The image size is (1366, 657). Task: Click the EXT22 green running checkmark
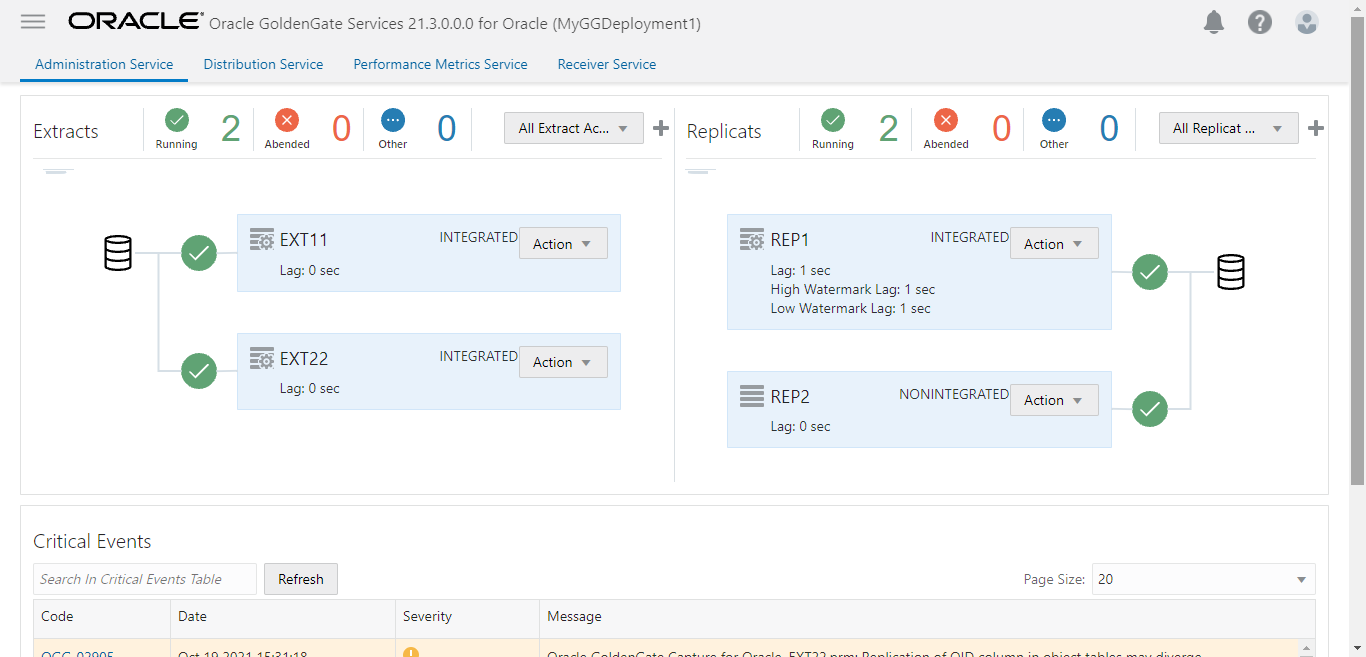tap(199, 371)
